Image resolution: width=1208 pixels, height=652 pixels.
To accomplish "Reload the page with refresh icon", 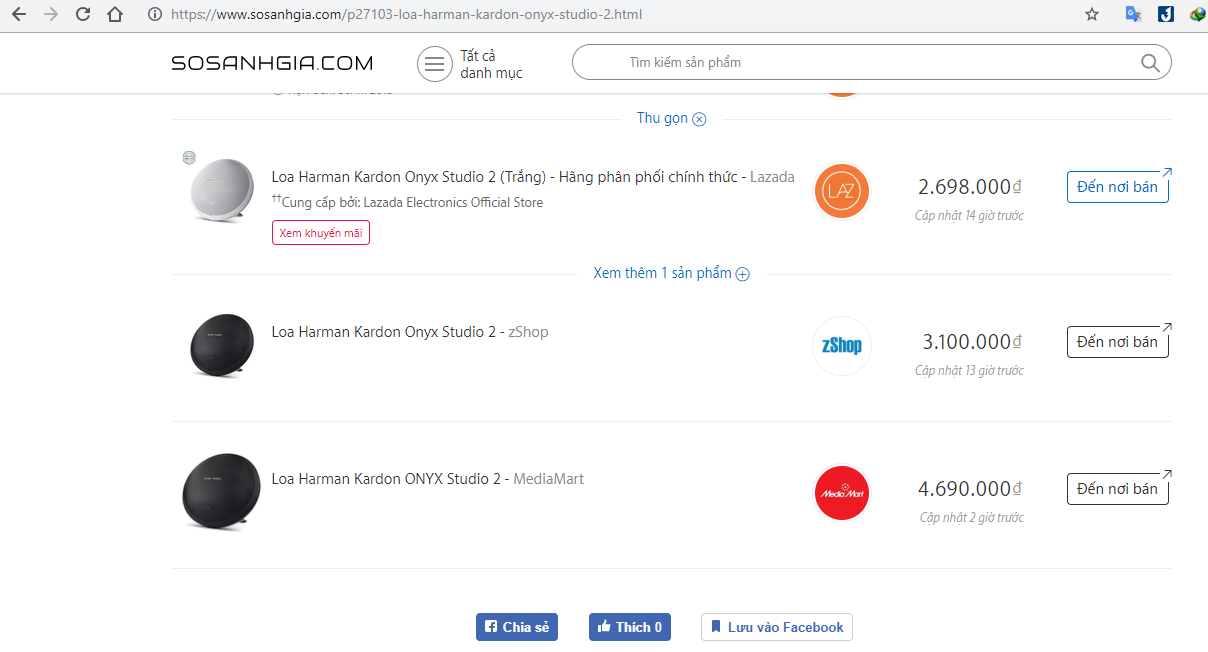I will coord(83,15).
